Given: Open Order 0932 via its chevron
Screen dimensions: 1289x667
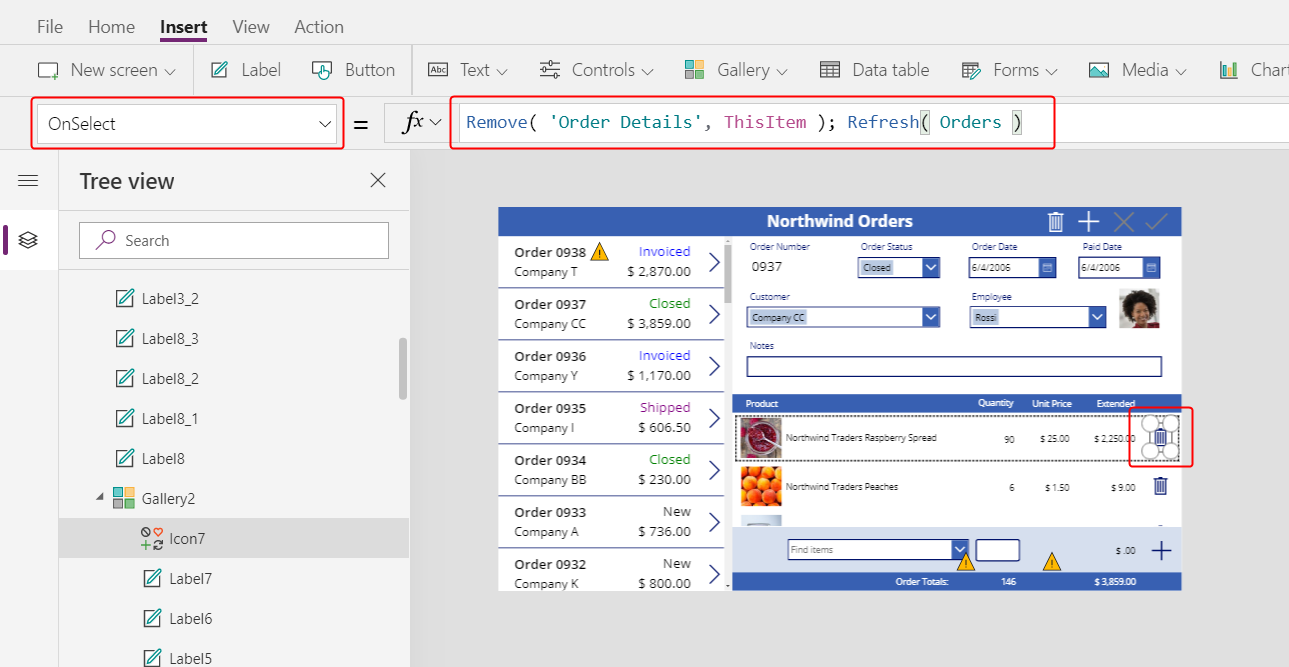Looking at the screenshot, I should [714, 574].
